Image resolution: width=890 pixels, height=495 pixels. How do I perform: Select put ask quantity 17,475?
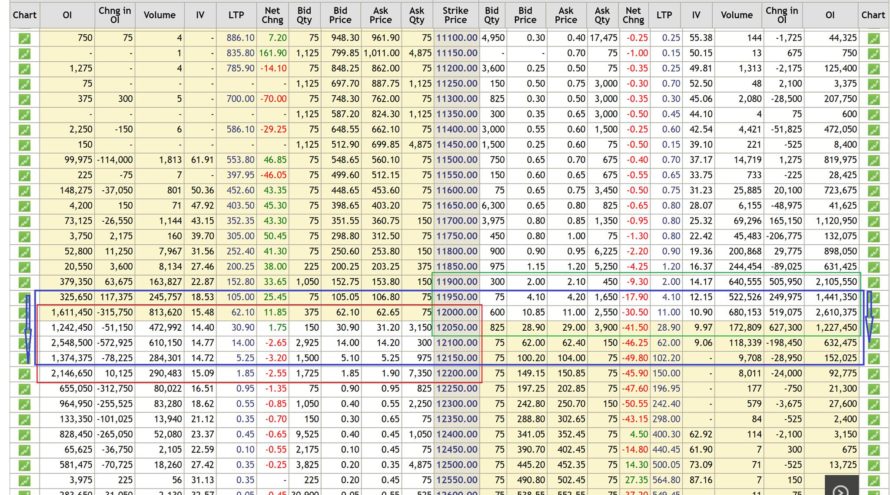click(603, 37)
